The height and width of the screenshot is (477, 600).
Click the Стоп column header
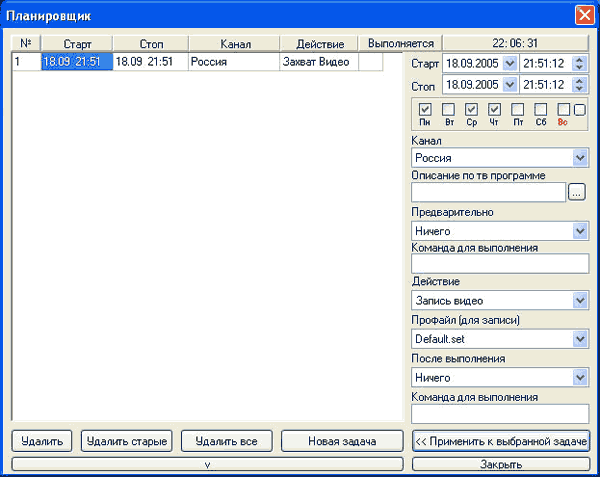pos(151,43)
